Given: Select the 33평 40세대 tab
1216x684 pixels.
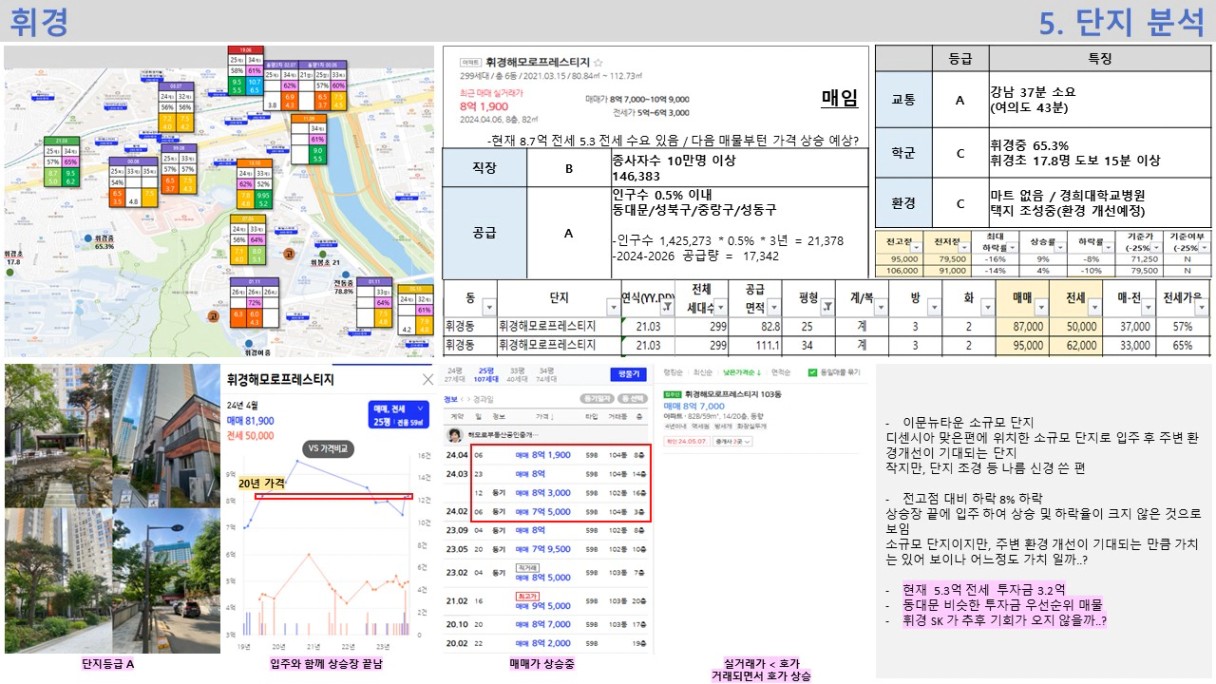Looking at the screenshot, I should point(519,376).
